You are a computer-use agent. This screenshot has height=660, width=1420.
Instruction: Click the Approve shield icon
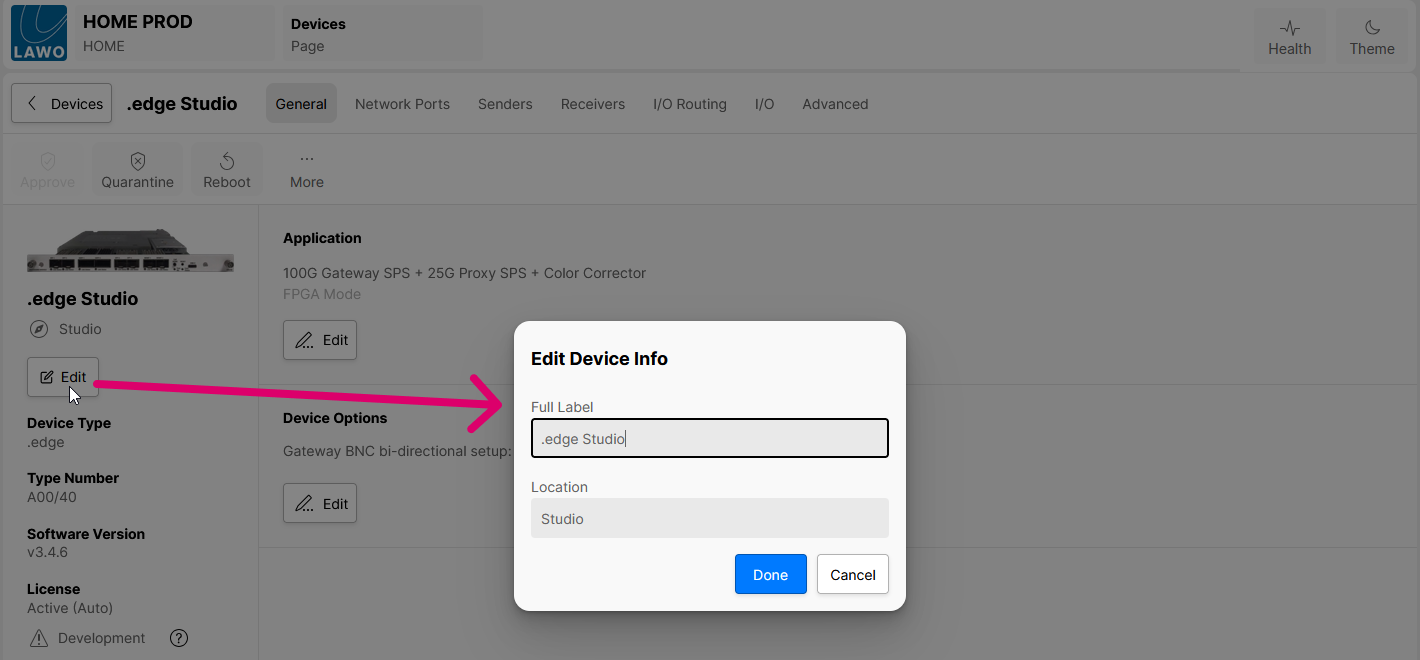point(48,161)
